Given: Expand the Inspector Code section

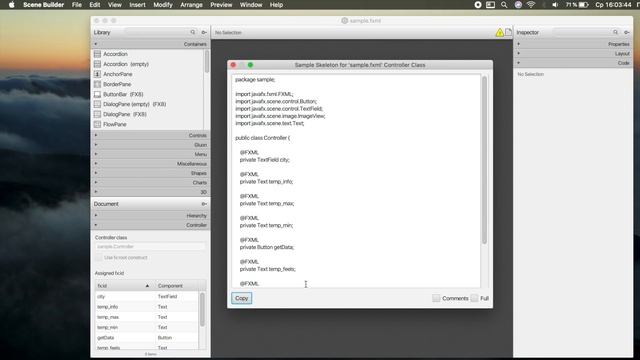Looking at the screenshot, I should coord(573,63).
